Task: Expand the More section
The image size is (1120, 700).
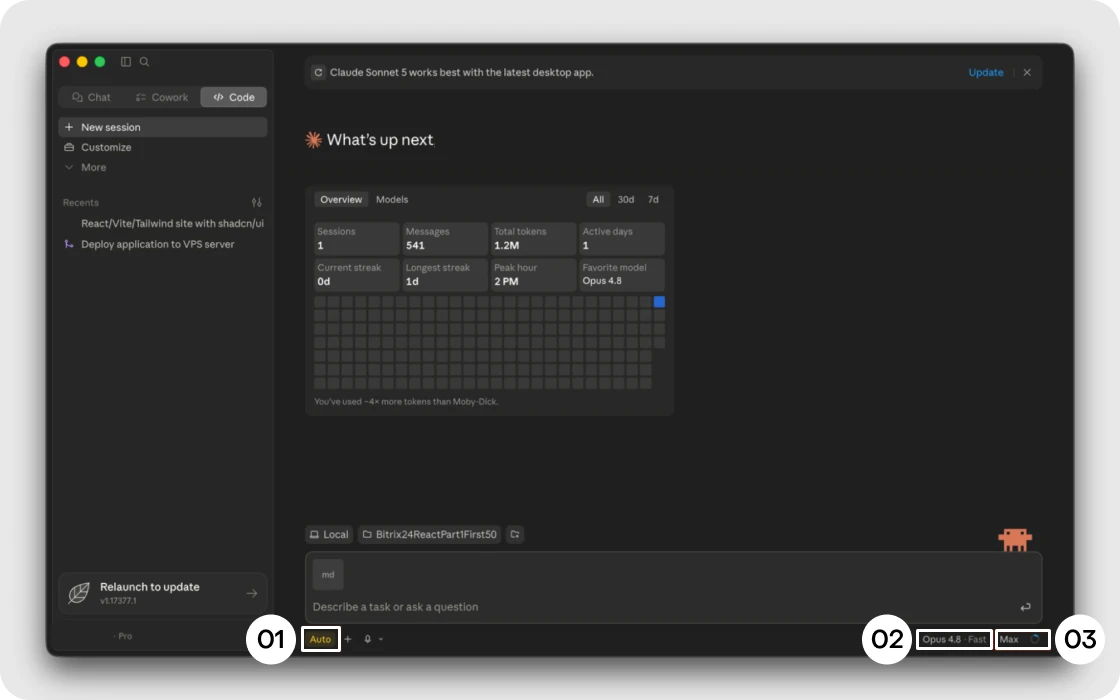Action: tap(163, 167)
